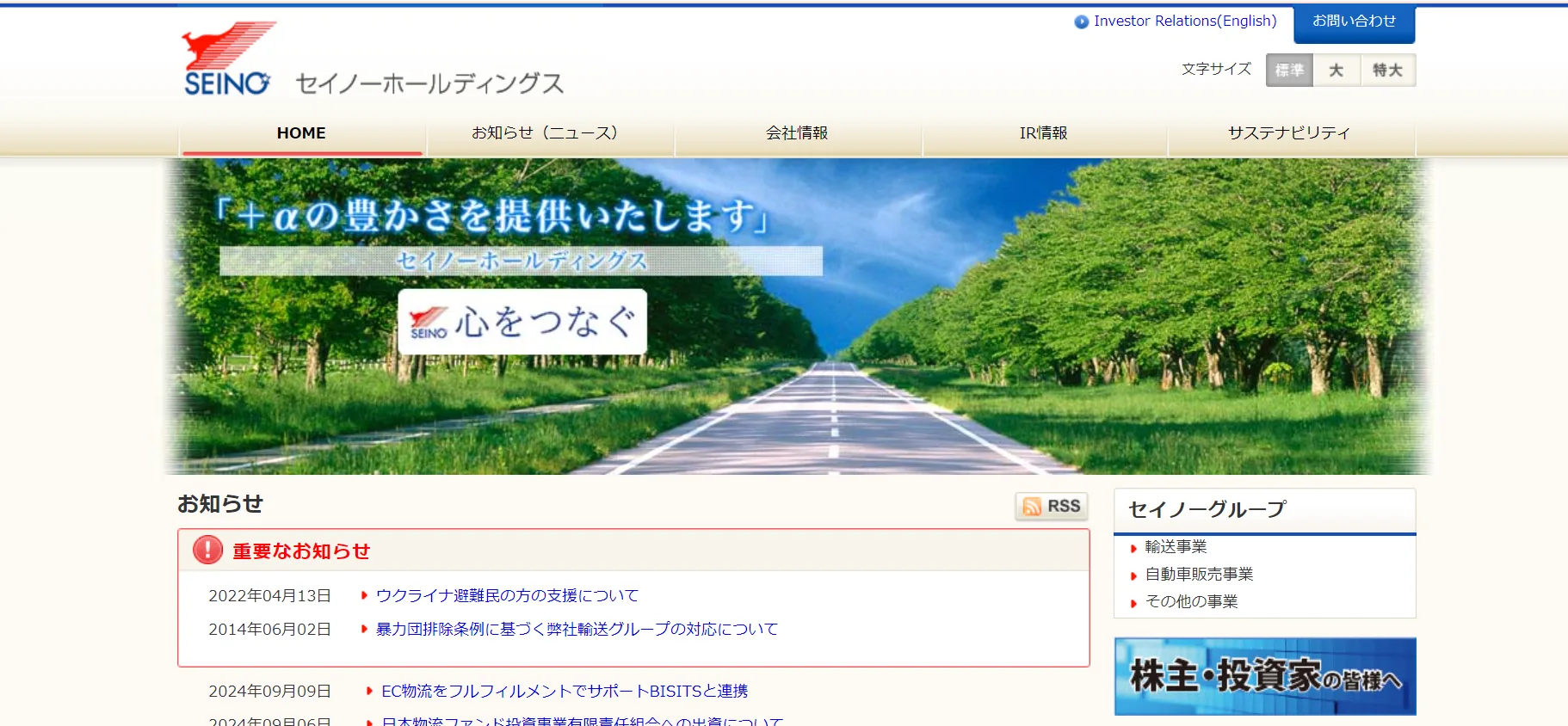
Task: Click the date 2014年06月02日
Action: [x=269, y=629]
